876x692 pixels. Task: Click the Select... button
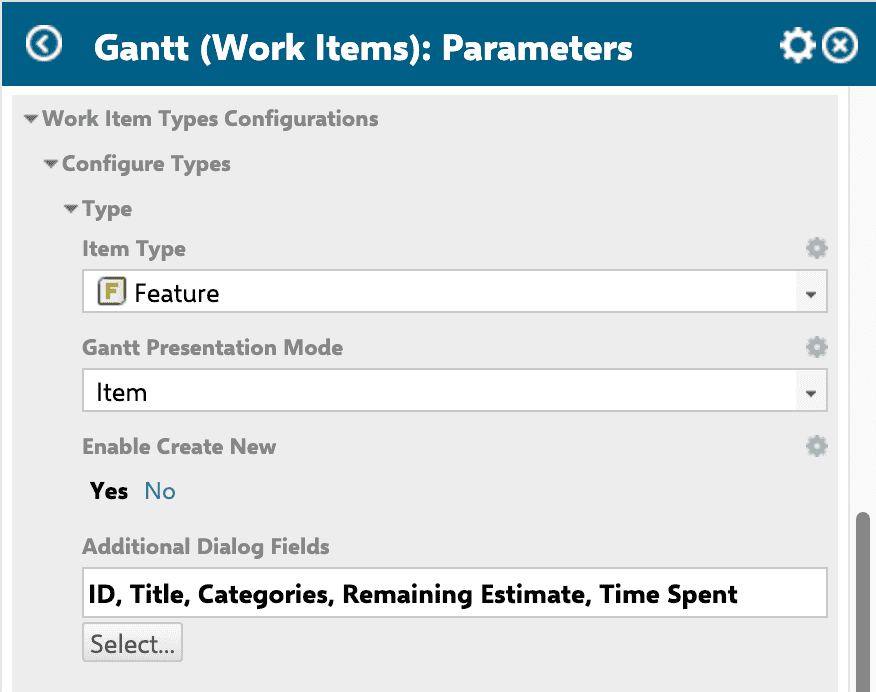point(132,643)
